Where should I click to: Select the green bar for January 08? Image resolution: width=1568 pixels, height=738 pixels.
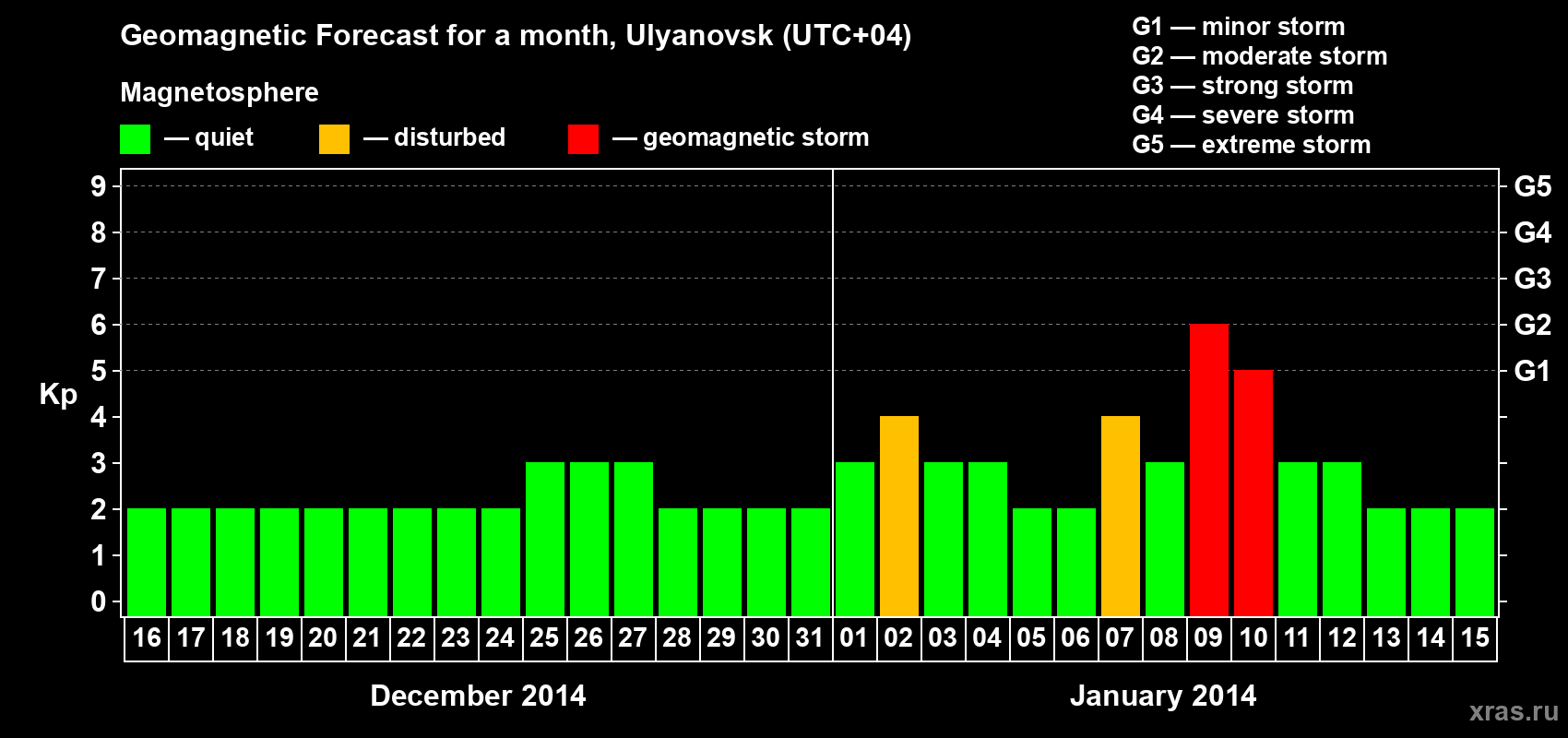click(1165, 540)
